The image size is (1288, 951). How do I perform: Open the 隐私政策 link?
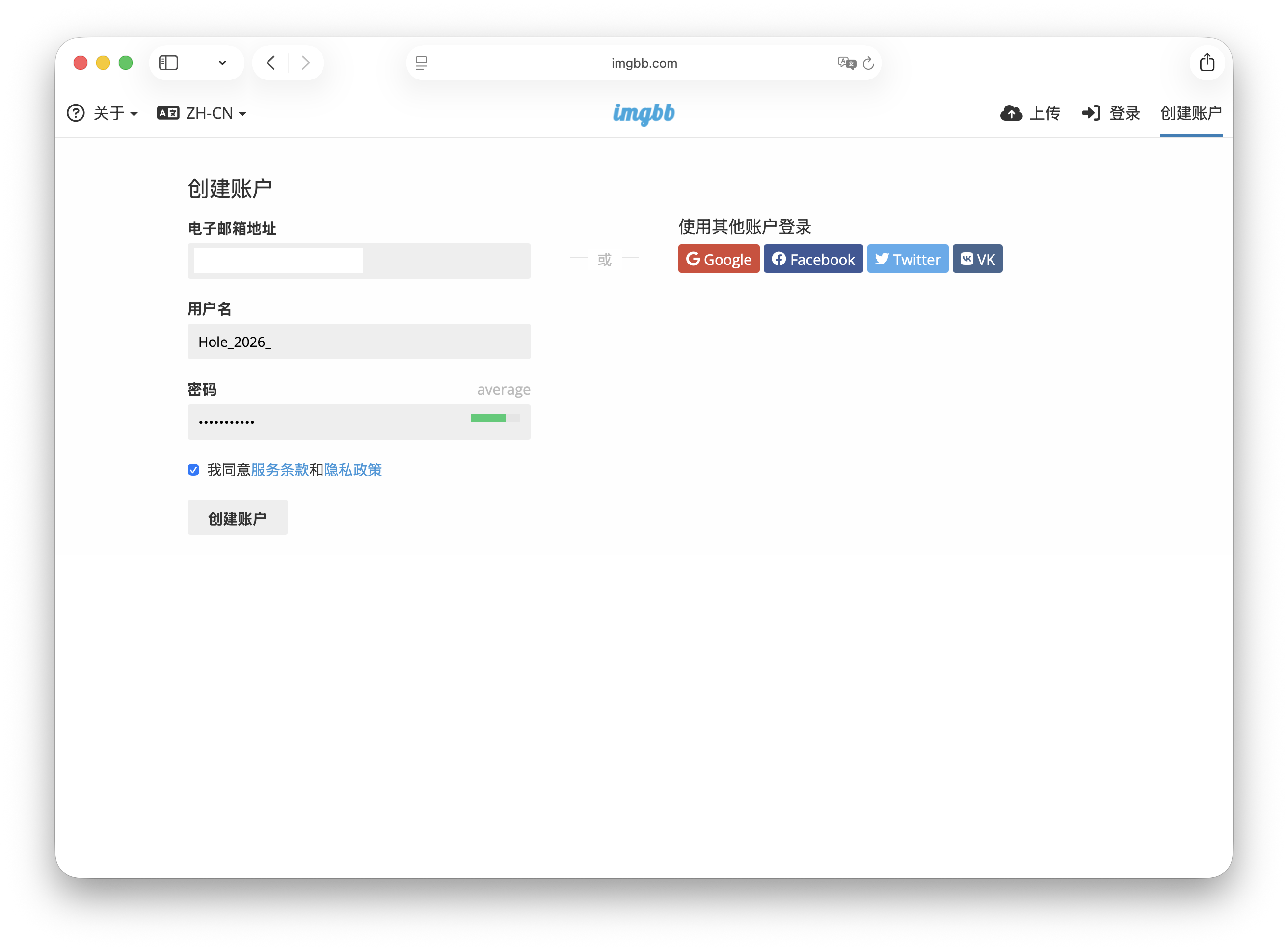pyautogui.click(x=353, y=470)
